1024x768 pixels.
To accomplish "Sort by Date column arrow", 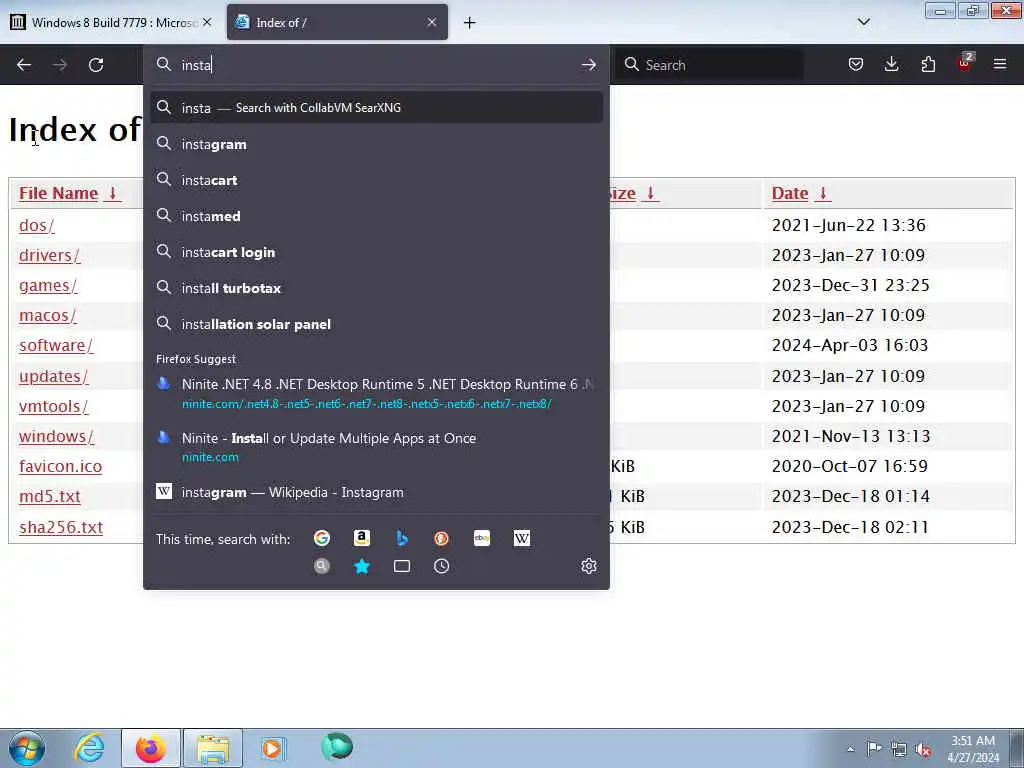I will [823, 193].
